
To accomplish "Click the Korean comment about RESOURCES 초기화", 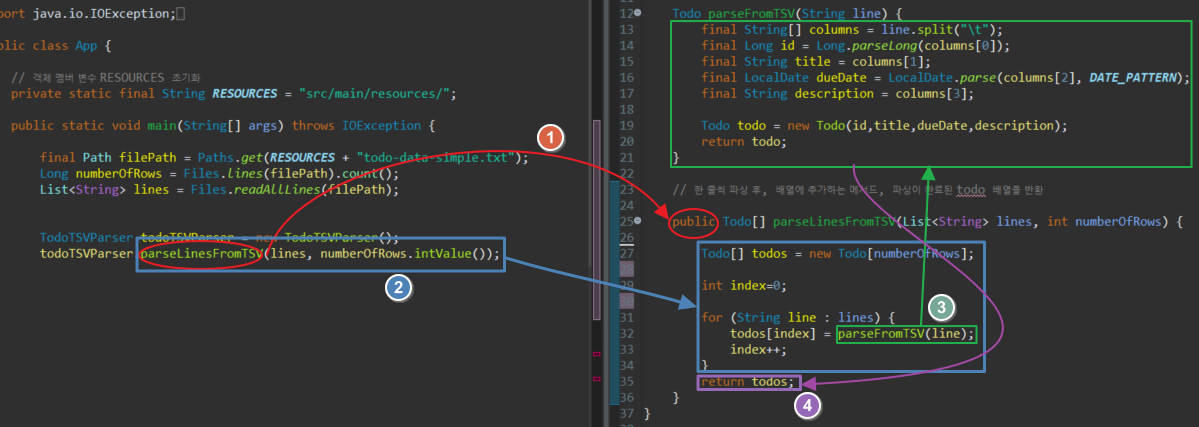I will pyautogui.click(x=106, y=77).
